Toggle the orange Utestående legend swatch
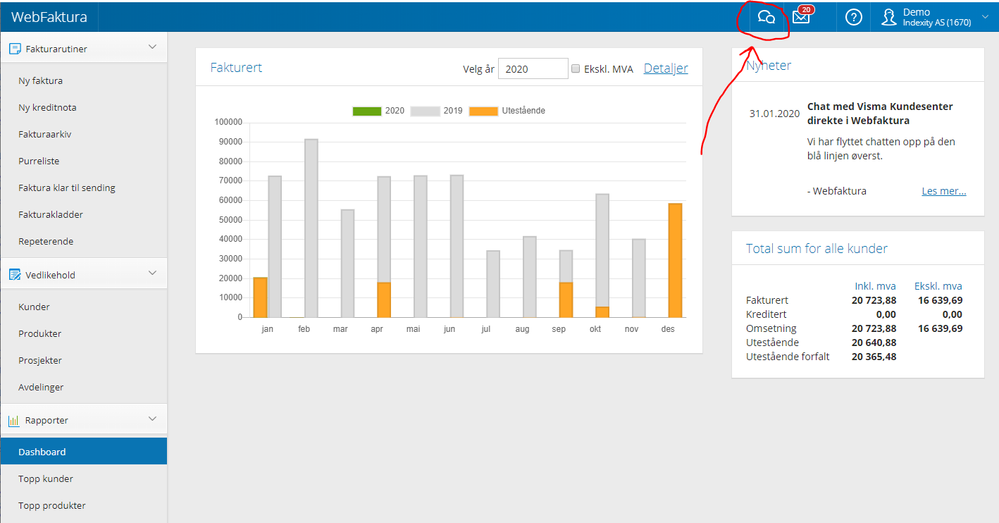 coord(484,111)
